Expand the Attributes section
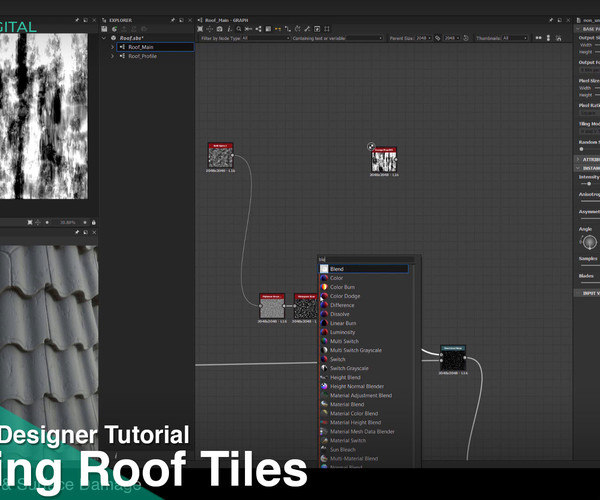The height and width of the screenshot is (500, 600). [578, 159]
